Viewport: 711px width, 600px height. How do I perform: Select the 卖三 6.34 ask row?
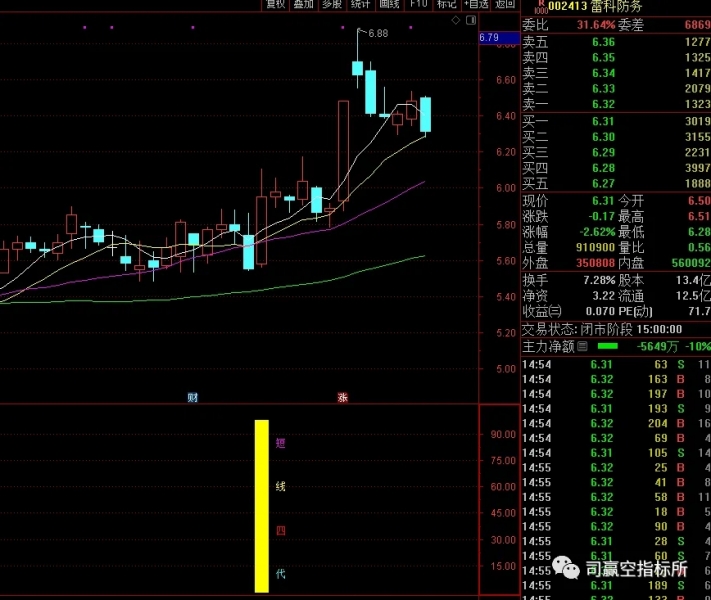pyautogui.click(x=616, y=73)
